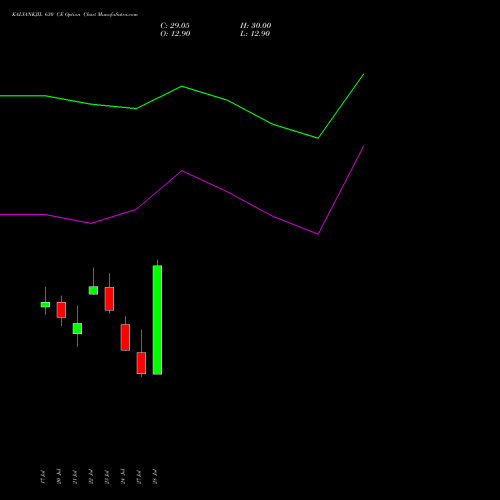Select the small green candlestick for 17 Jul
The height and width of the screenshot is (500, 500).
pyautogui.click(x=45, y=304)
